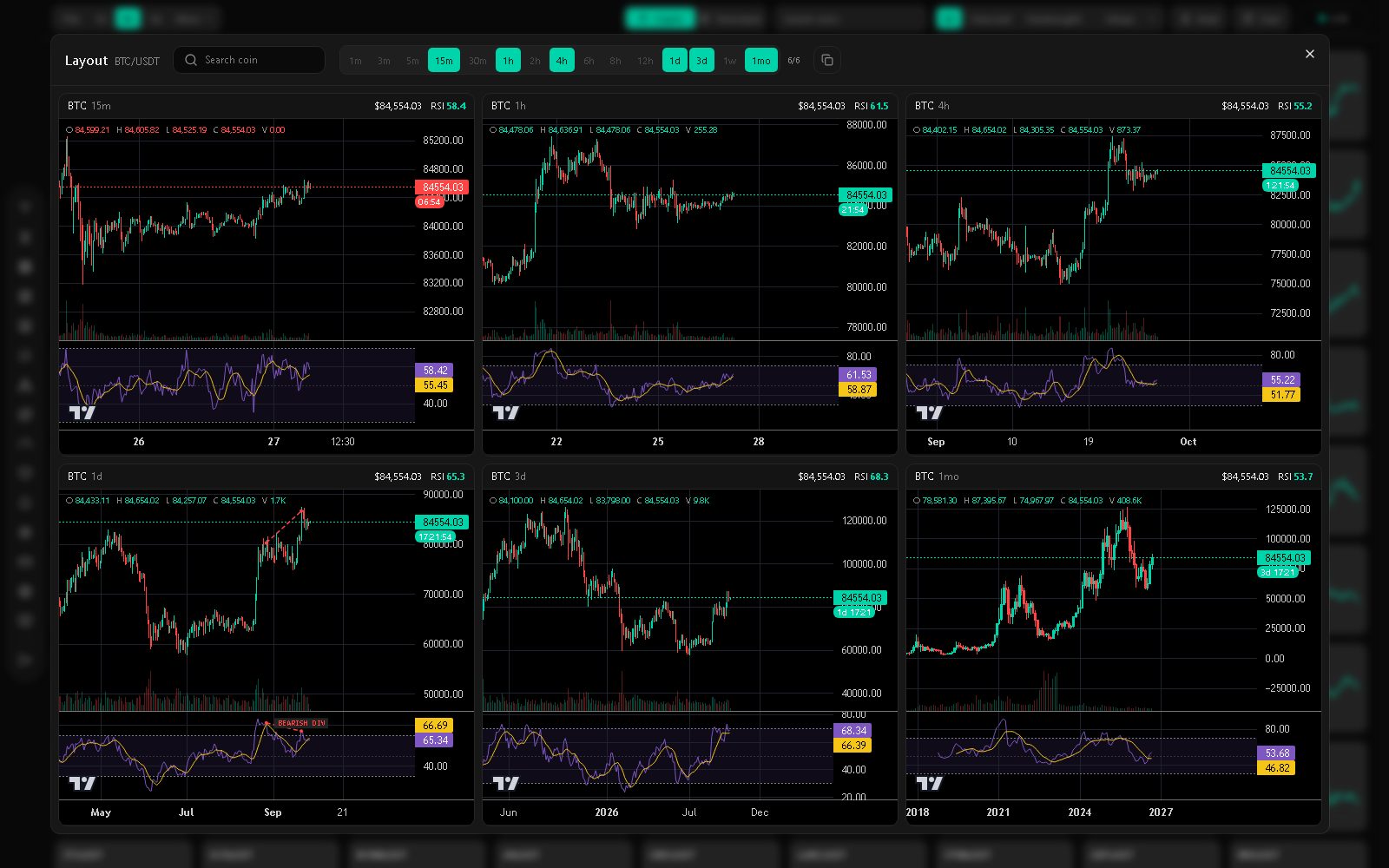Disable the 1mo timeframe
Image resolution: width=1389 pixels, height=868 pixels.
[x=760, y=61]
